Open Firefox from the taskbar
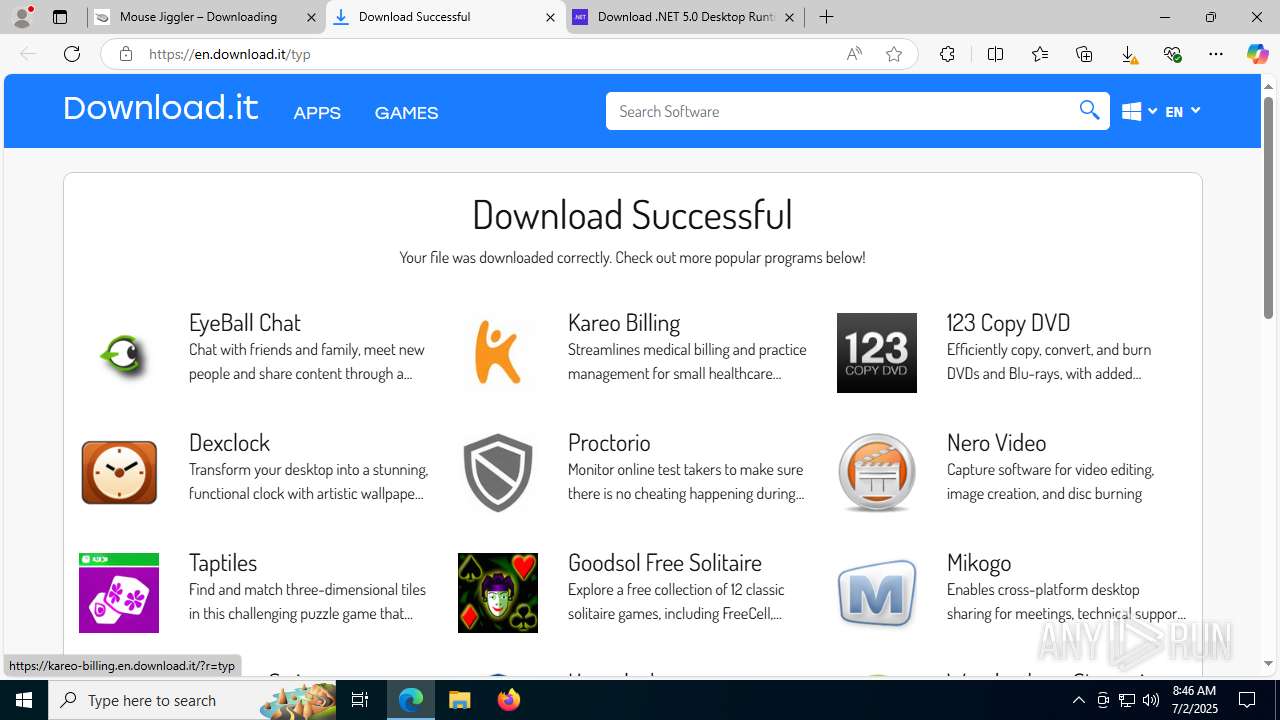1280x720 pixels. [x=509, y=700]
